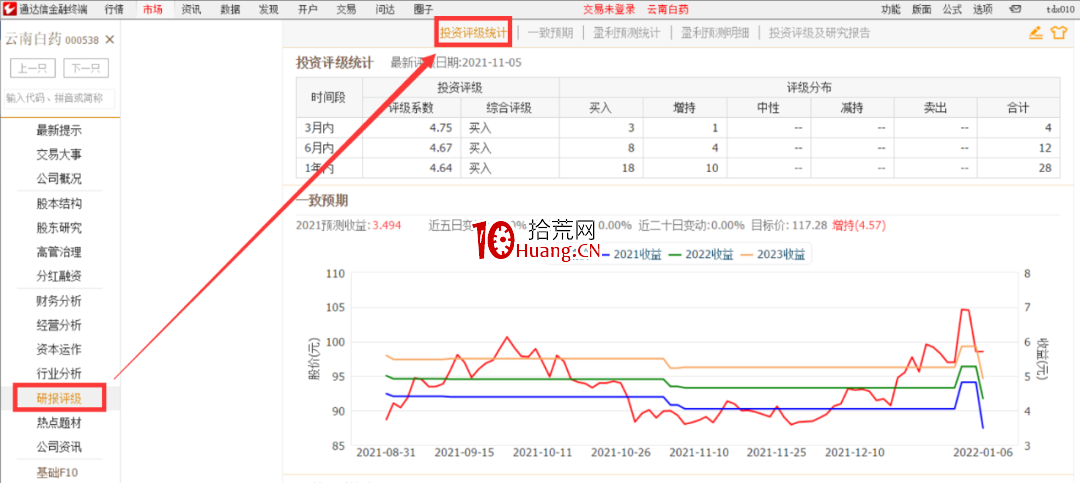Open the 功能 menu
This screenshot has width=1080, height=483.
891,10
